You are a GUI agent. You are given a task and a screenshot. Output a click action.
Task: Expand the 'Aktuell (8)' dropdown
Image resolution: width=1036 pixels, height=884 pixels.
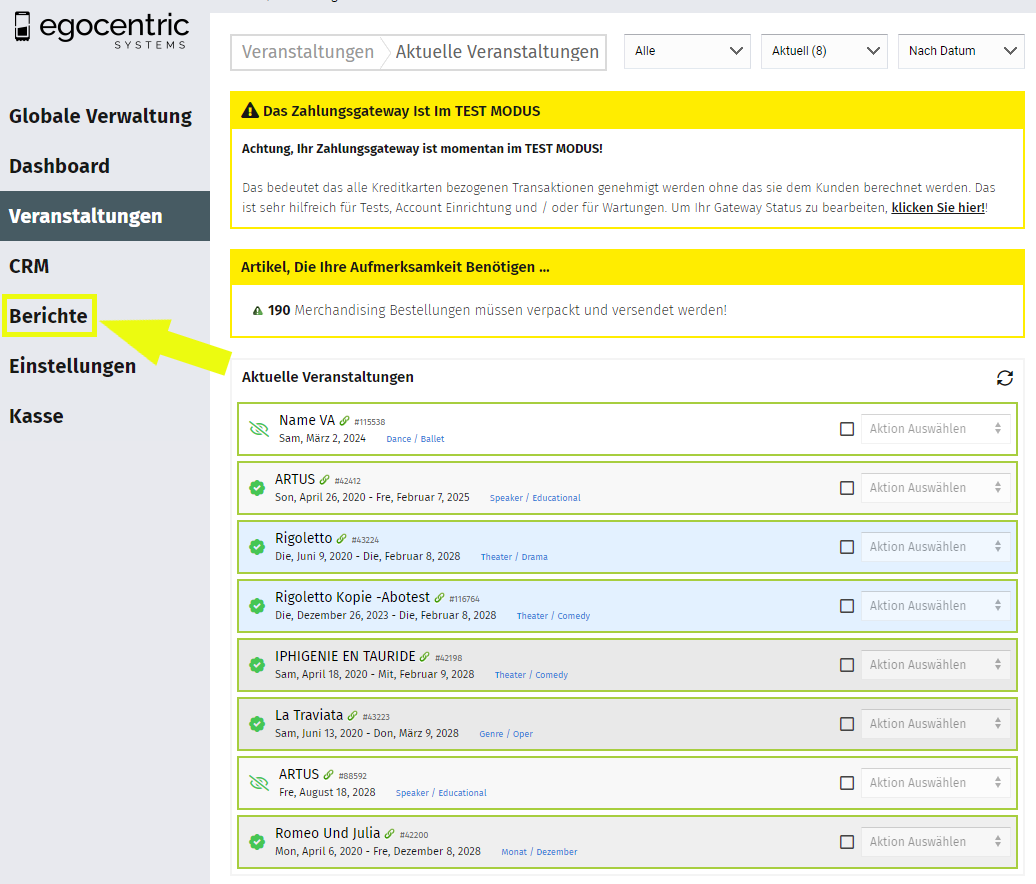tap(824, 51)
